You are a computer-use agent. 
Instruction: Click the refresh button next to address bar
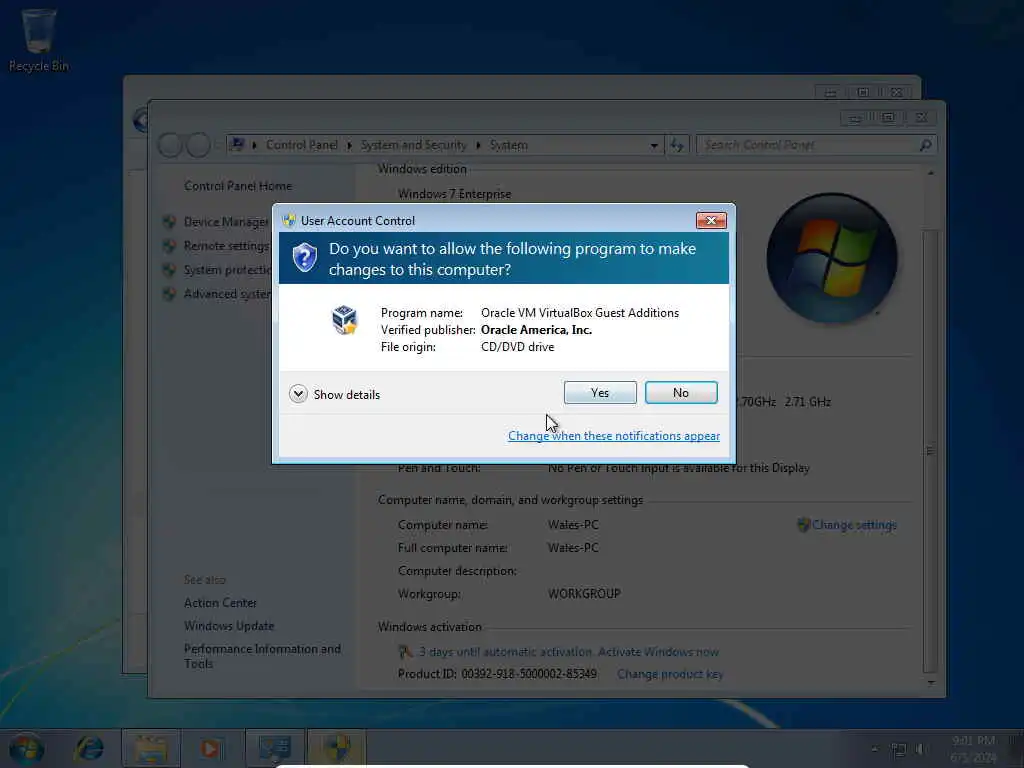point(677,145)
